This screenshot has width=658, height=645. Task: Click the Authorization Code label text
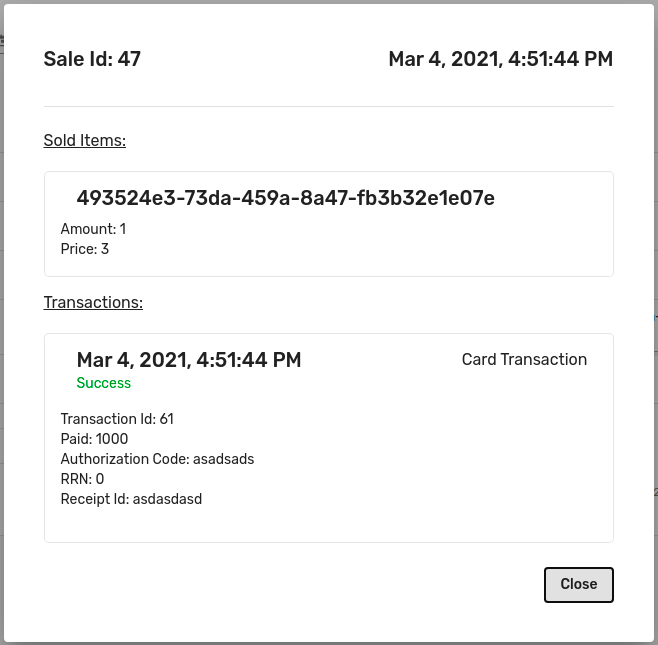[124, 459]
